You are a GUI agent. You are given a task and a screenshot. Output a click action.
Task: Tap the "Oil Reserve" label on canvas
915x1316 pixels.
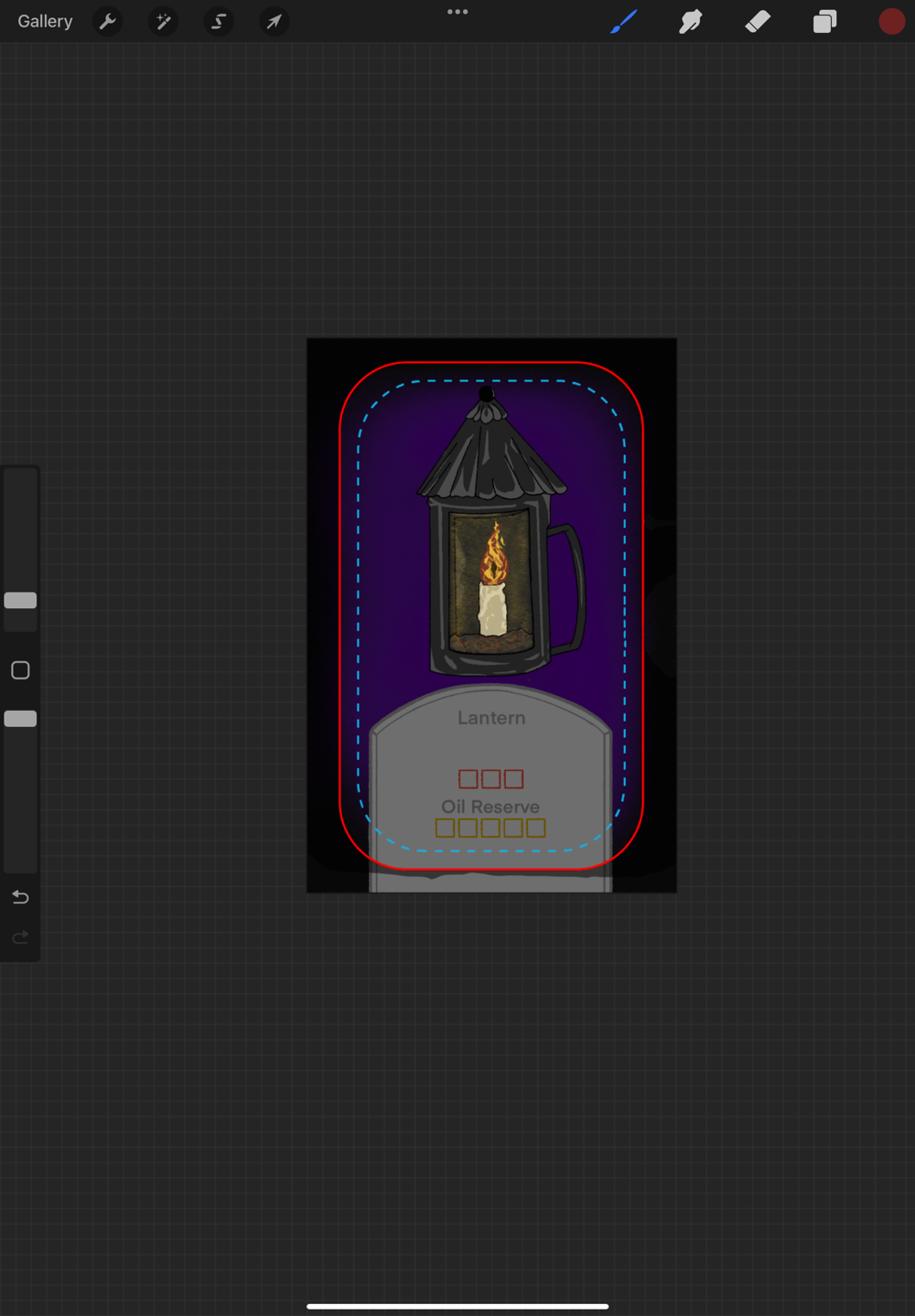click(x=490, y=807)
